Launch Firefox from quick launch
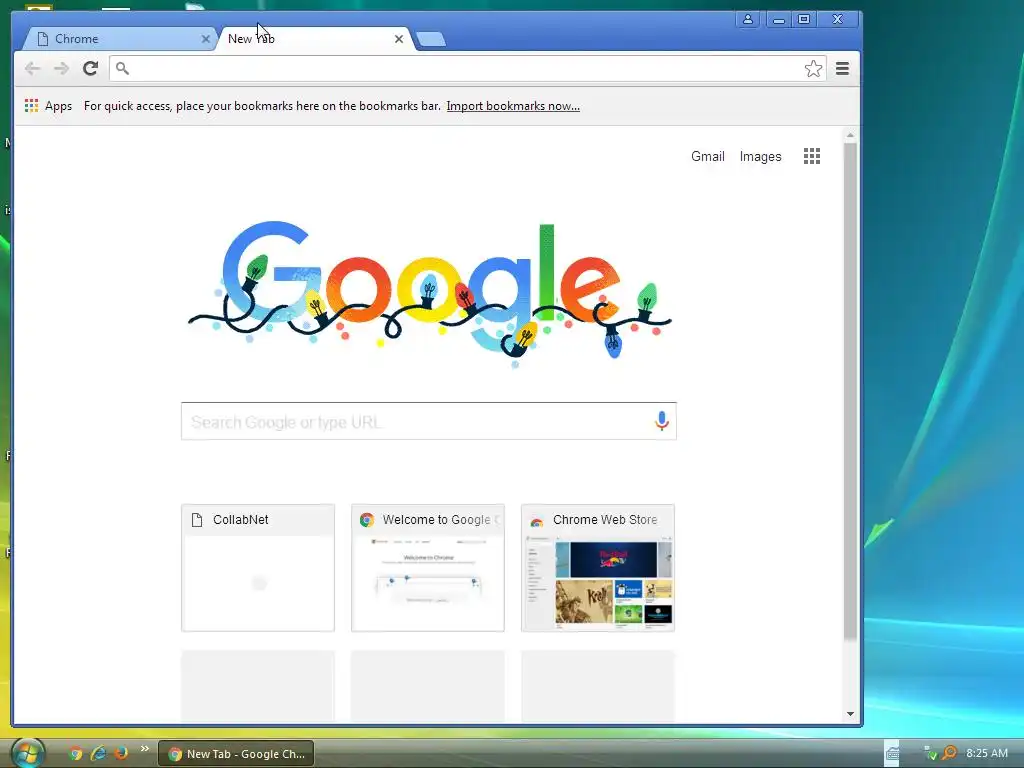The image size is (1024, 768). tap(121, 753)
